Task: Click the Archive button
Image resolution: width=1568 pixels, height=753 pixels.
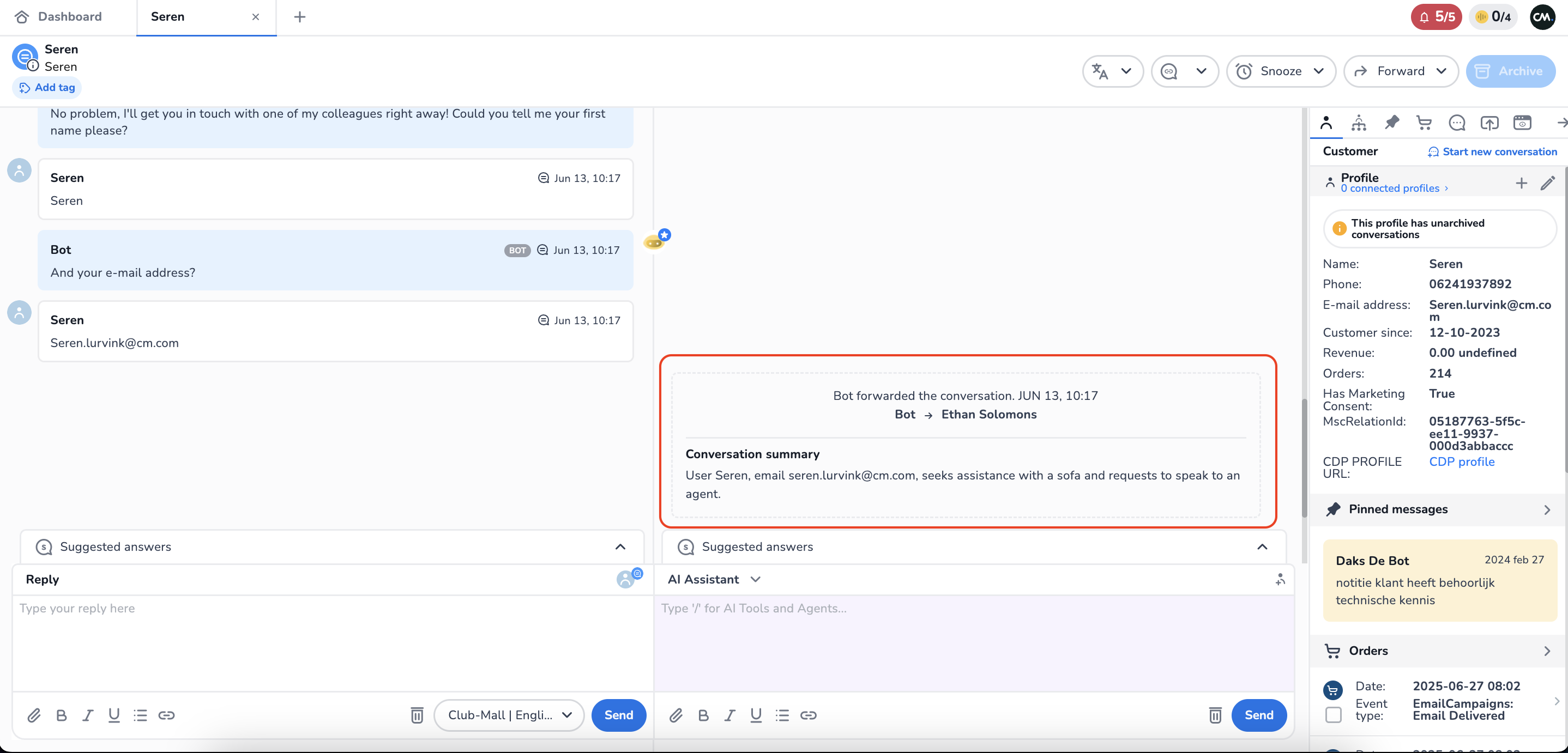Action: click(x=1510, y=71)
